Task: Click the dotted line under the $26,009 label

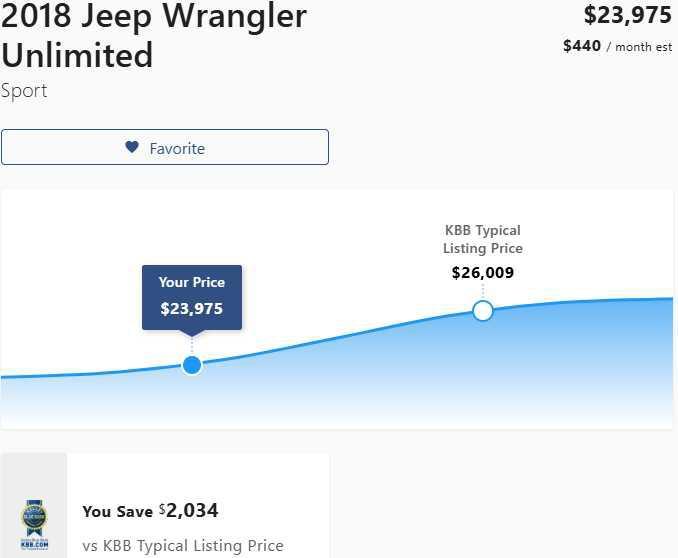Action: point(483,292)
